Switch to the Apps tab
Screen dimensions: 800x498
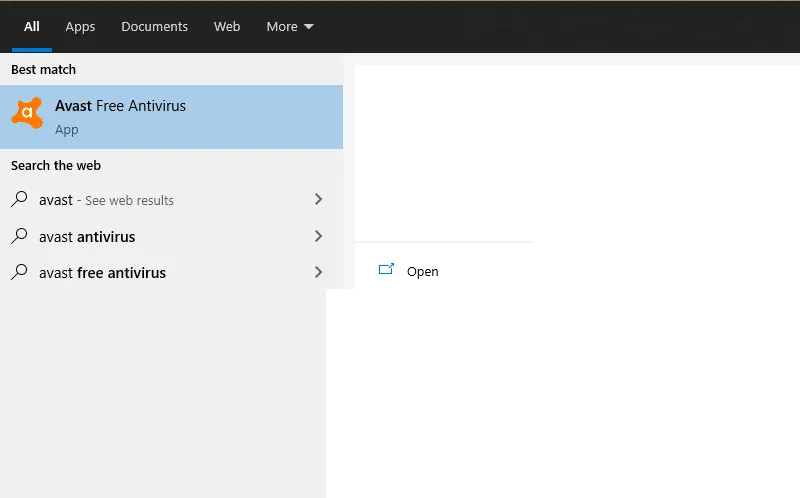80,27
